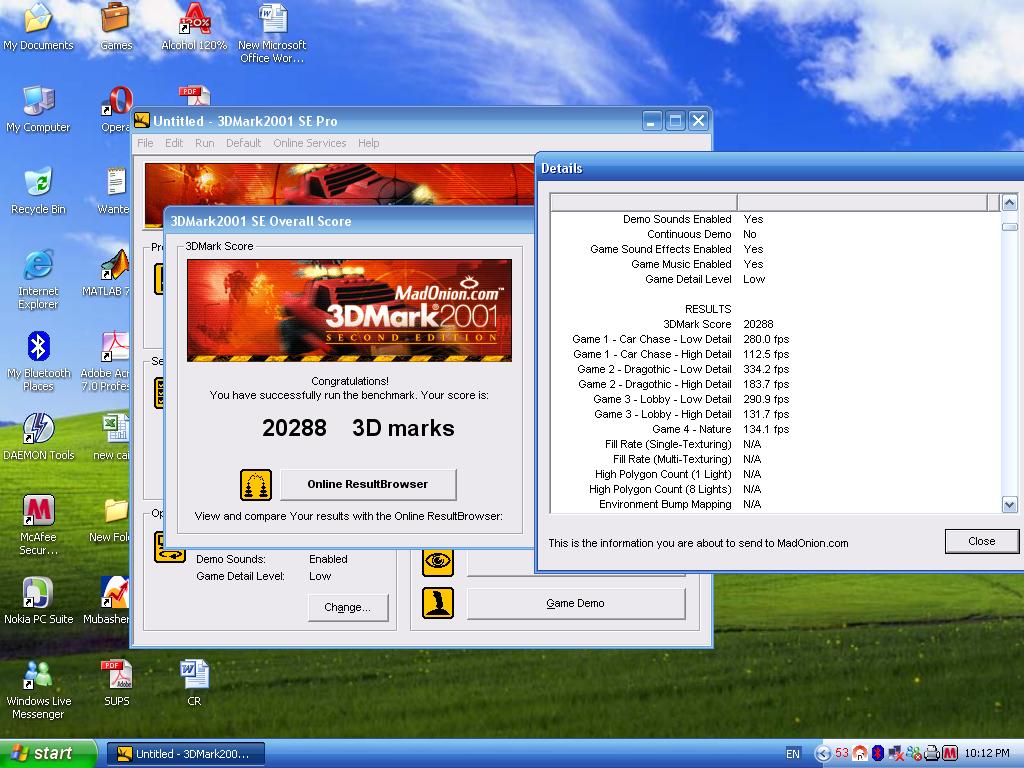
Task: Launch DAEMON Tools shortcut
Action: [x=38, y=436]
